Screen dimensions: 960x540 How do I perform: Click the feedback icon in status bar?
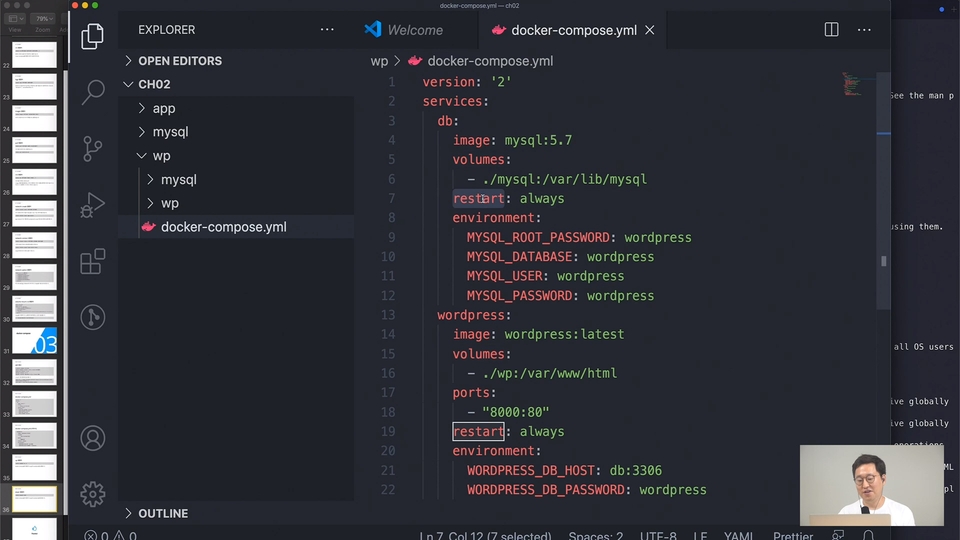(838, 535)
